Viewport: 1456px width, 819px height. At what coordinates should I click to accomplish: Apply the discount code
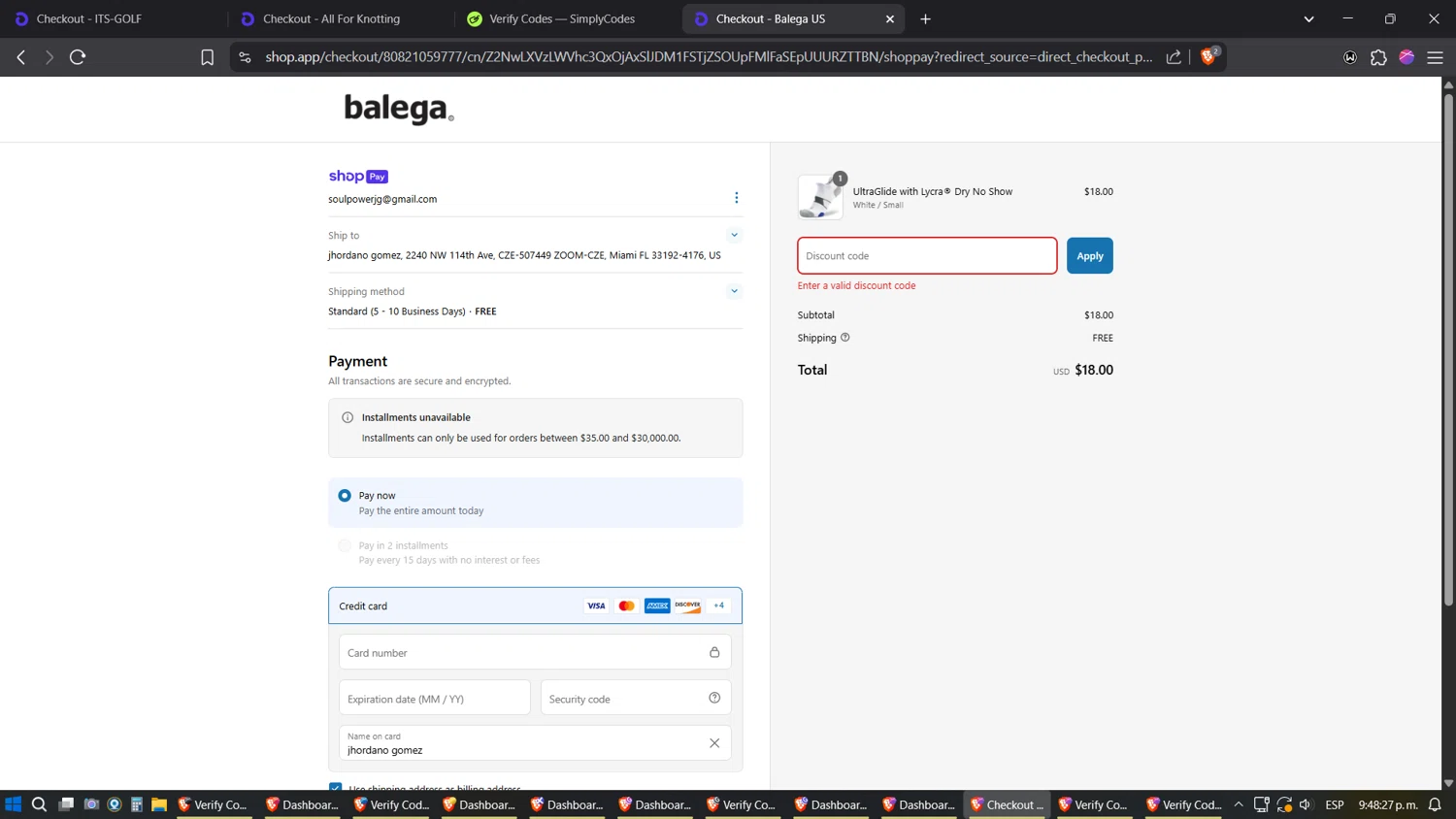(1089, 256)
